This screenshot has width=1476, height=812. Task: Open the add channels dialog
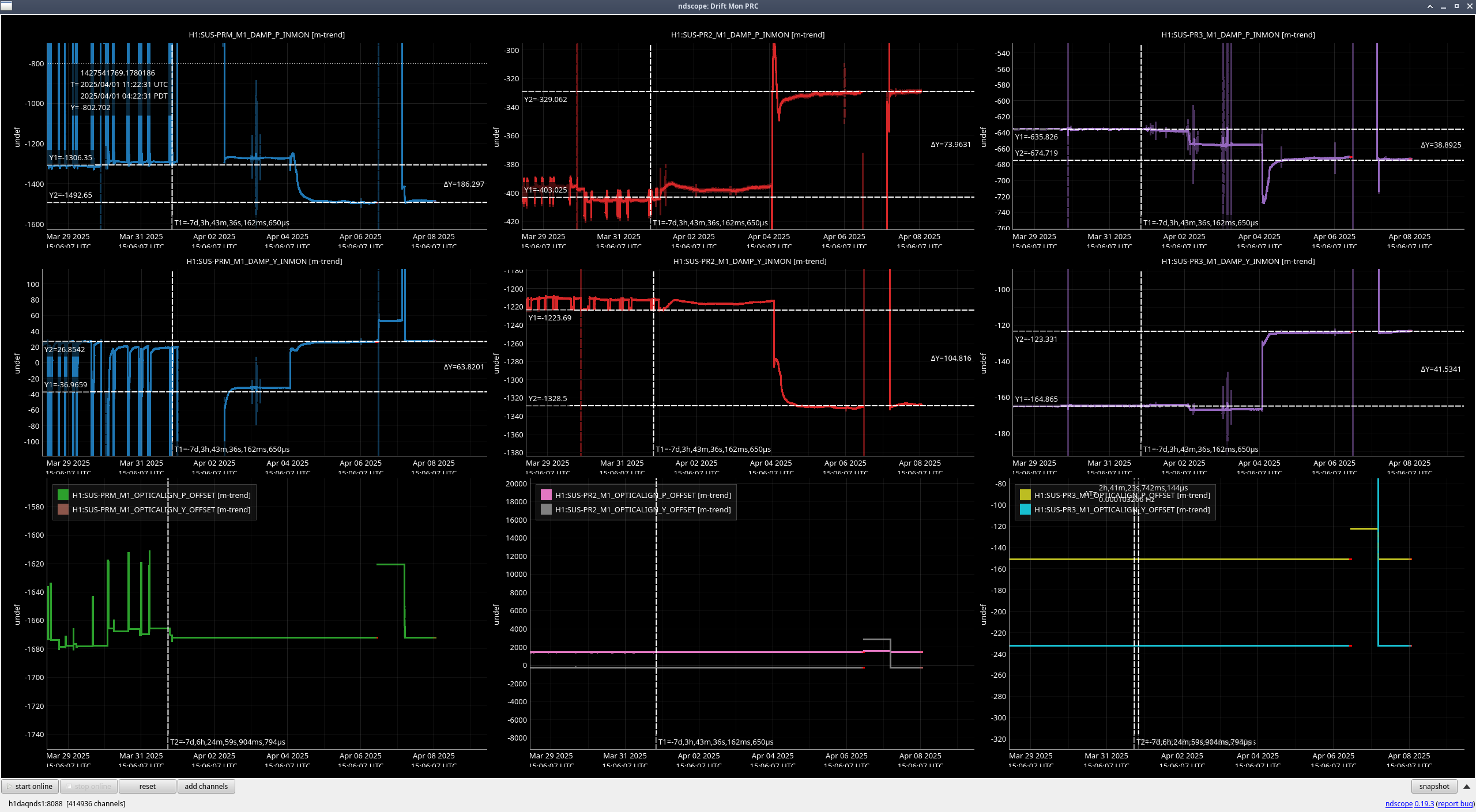(206, 786)
